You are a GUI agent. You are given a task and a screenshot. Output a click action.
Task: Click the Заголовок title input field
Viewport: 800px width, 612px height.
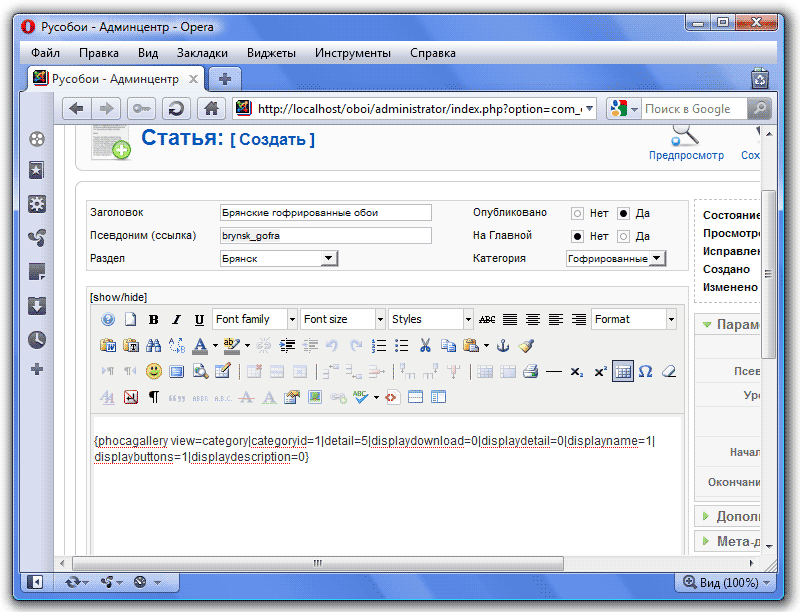(x=325, y=212)
